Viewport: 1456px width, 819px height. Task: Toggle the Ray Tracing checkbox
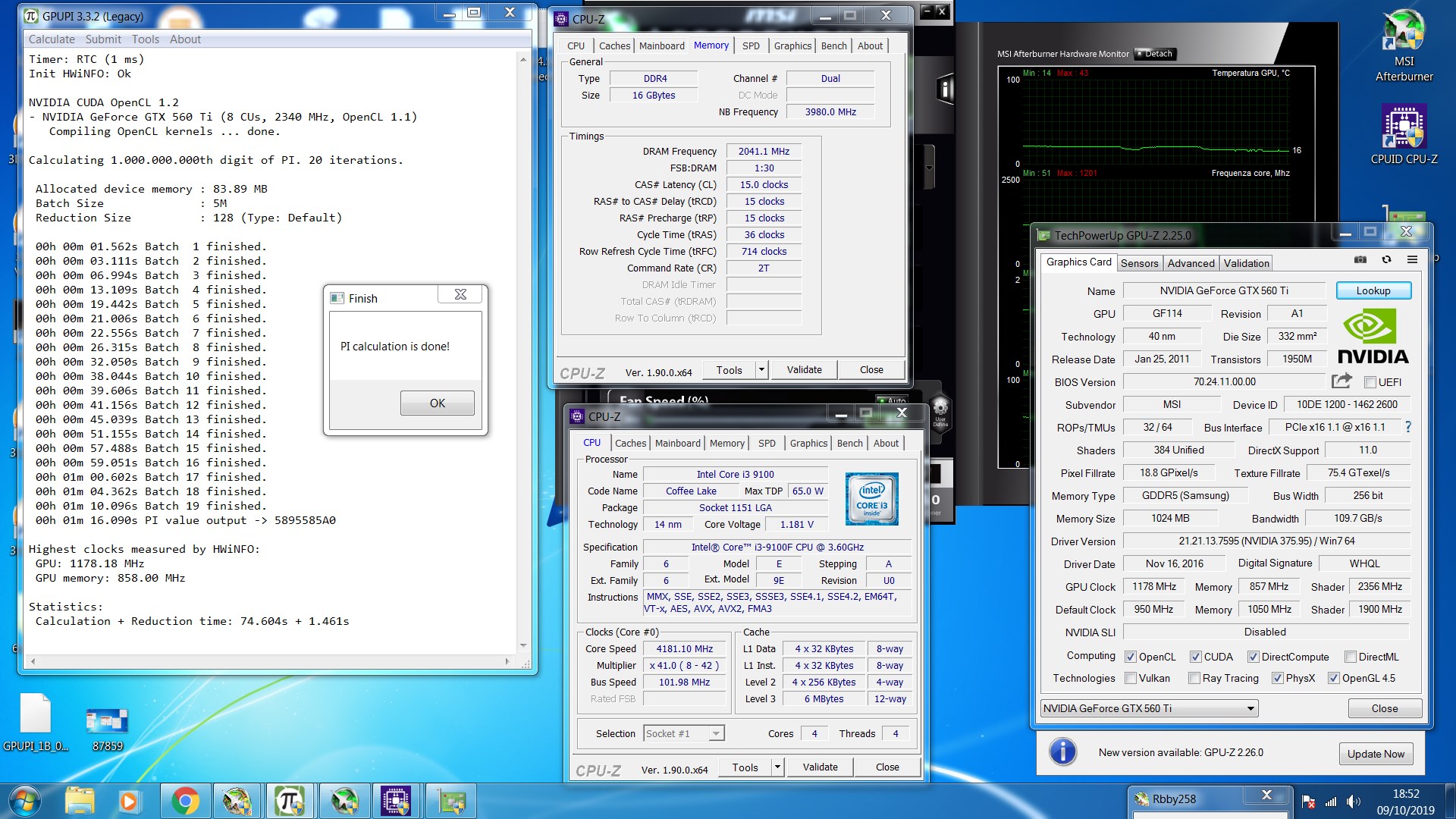click(1194, 678)
